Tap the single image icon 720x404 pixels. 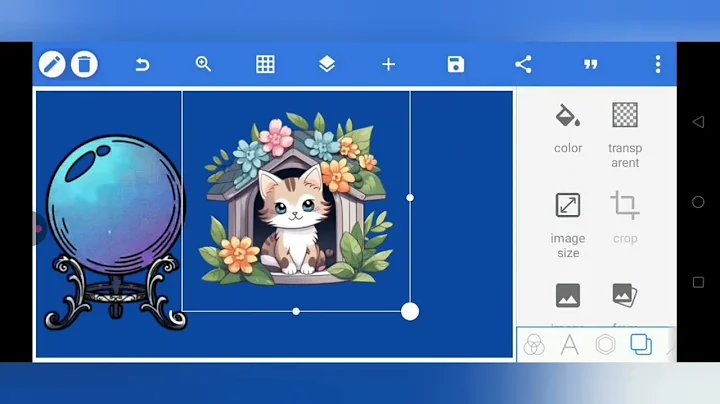coord(568,295)
